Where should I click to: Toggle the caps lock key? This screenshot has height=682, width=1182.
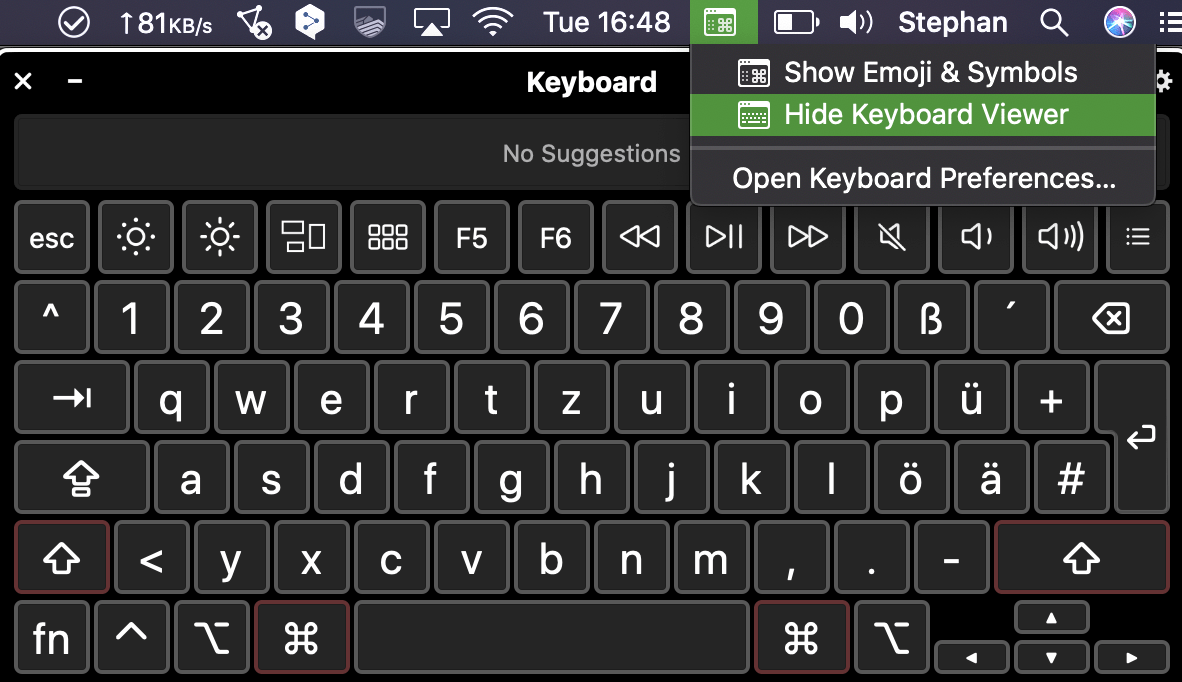click(x=81, y=478)
